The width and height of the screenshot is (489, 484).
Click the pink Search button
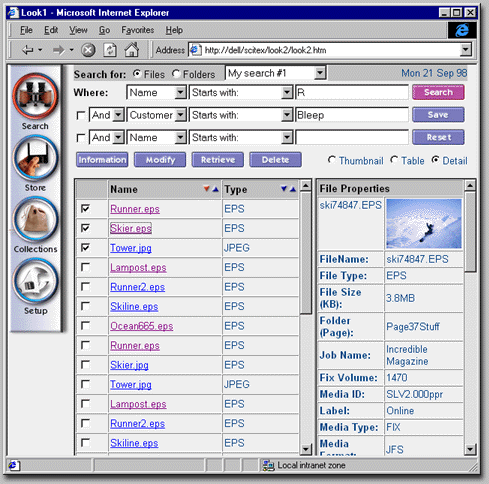438,92
